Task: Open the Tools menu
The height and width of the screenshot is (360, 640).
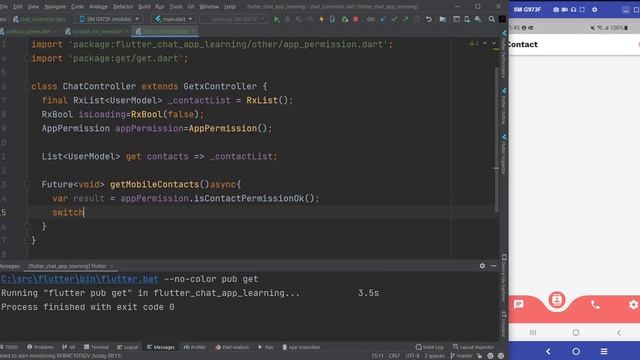Action: pos(176,7)
